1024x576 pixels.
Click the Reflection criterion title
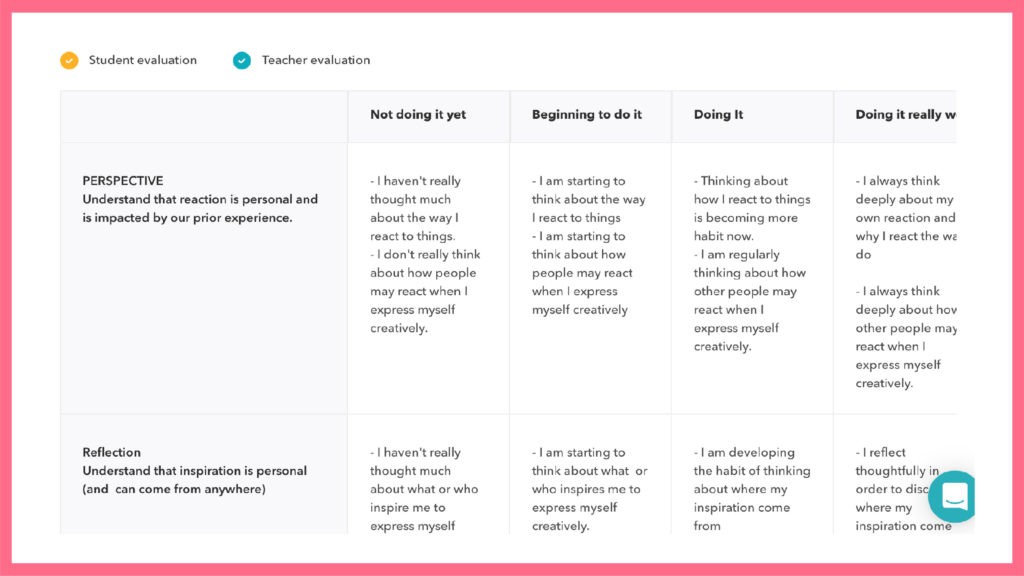(112, 452)
